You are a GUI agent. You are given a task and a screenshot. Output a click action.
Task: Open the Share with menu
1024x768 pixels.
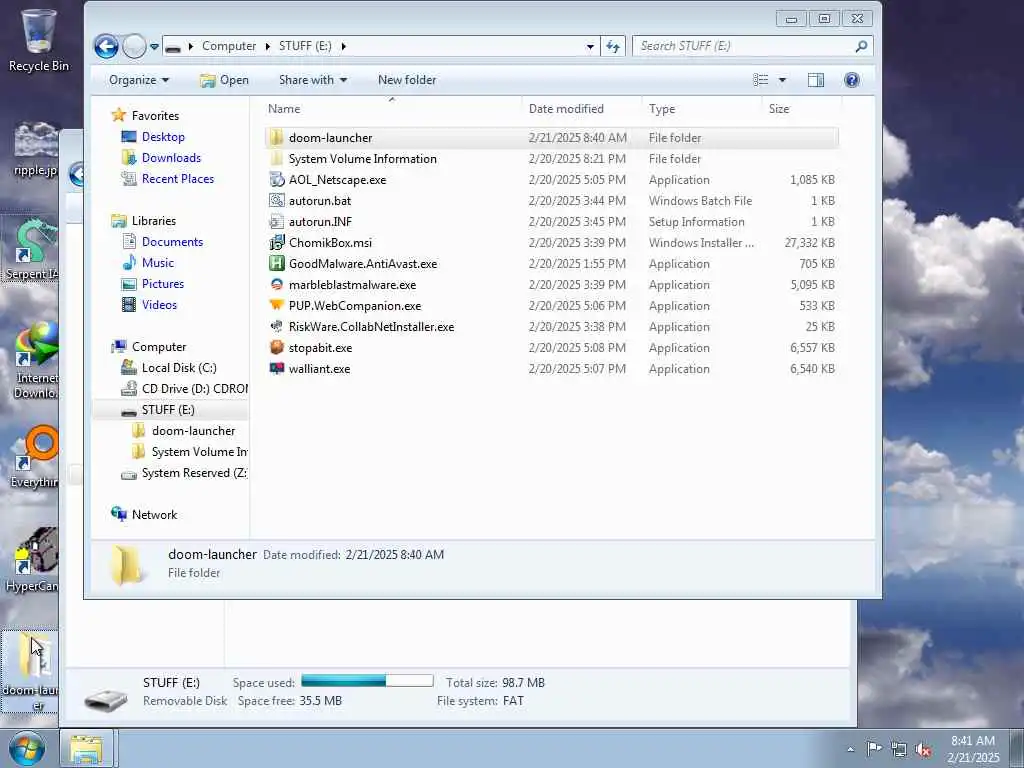(313, 80)
